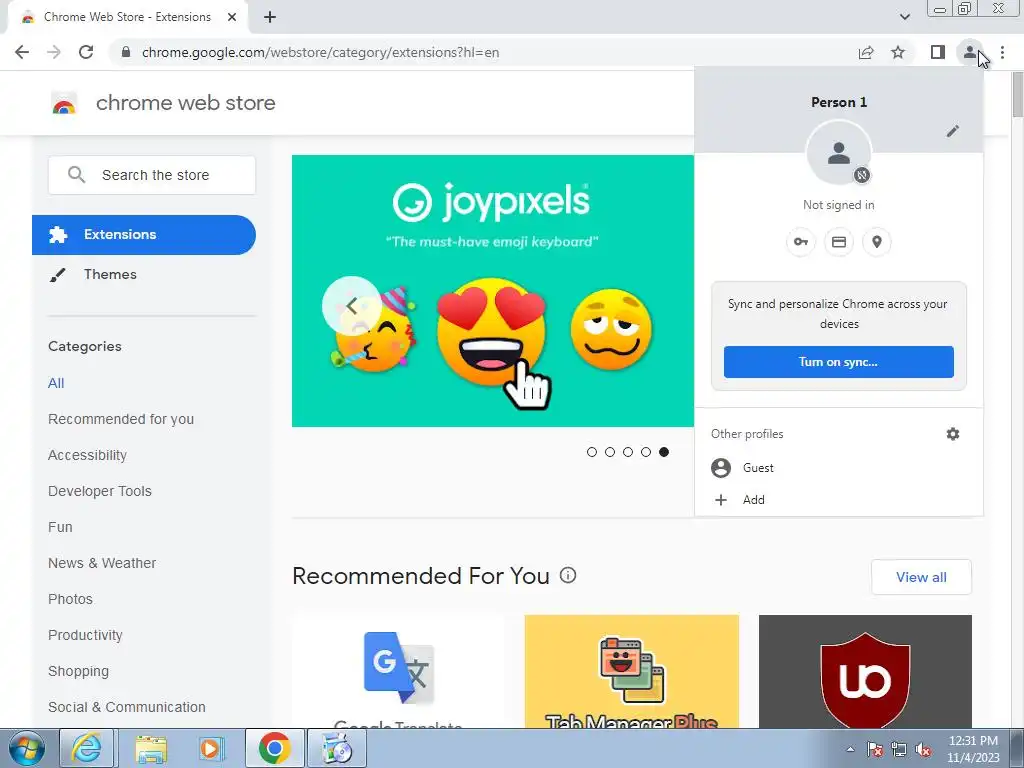Open addresses via the location pin icon

[x=877, y=242]
